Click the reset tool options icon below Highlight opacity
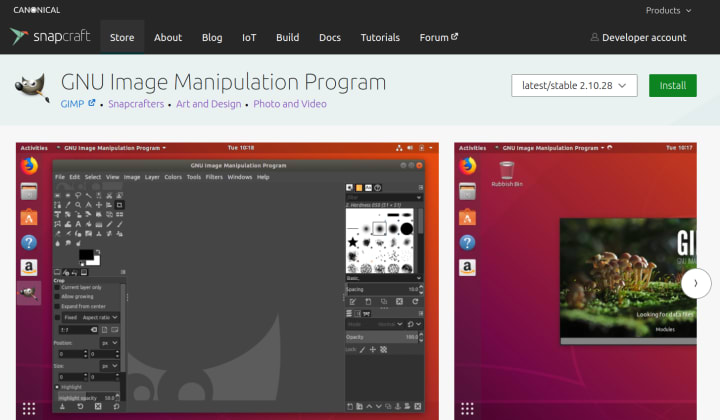 [116, 407]
